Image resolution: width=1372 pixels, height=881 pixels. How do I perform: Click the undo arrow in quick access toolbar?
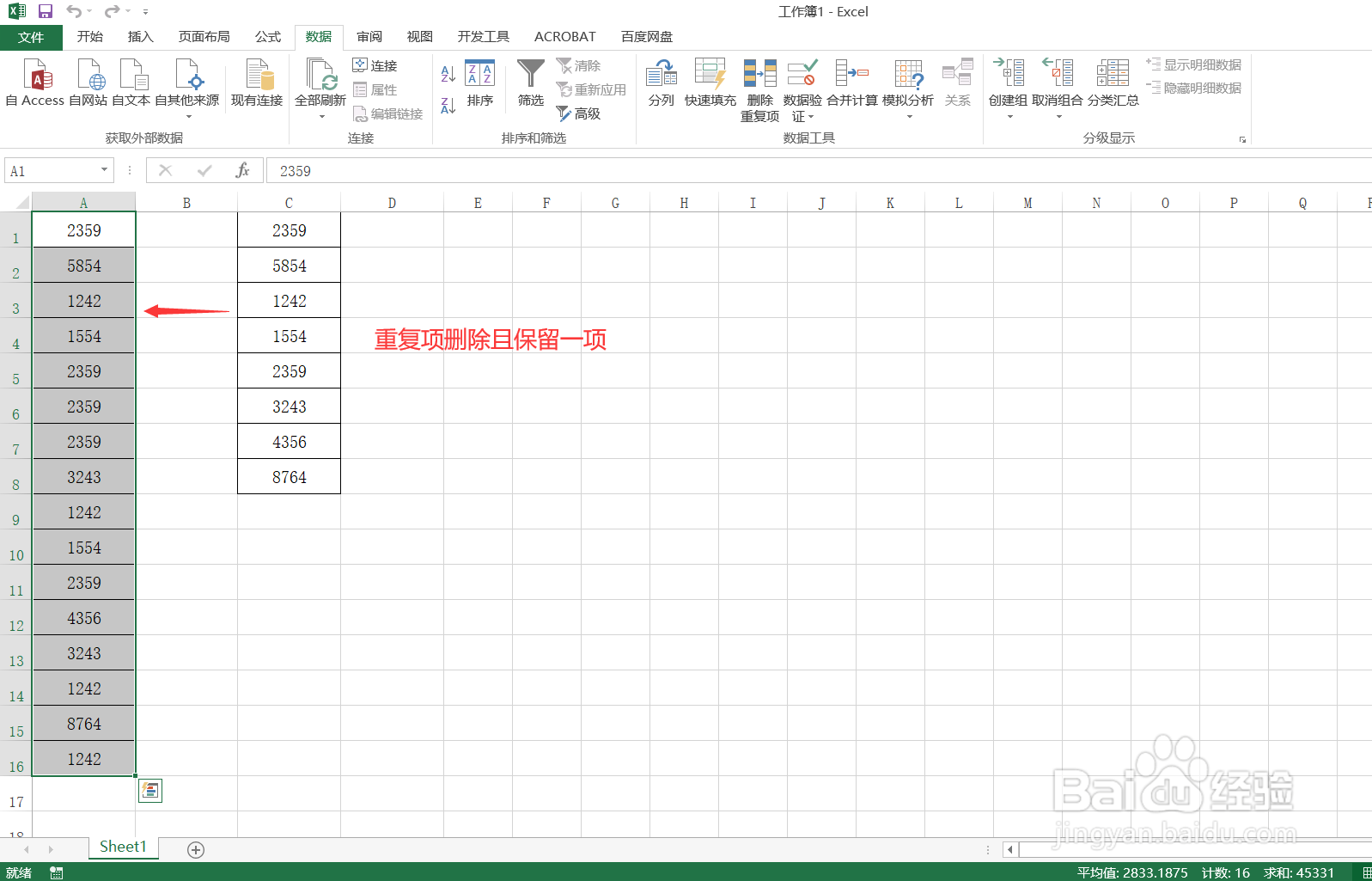point(75,11)
